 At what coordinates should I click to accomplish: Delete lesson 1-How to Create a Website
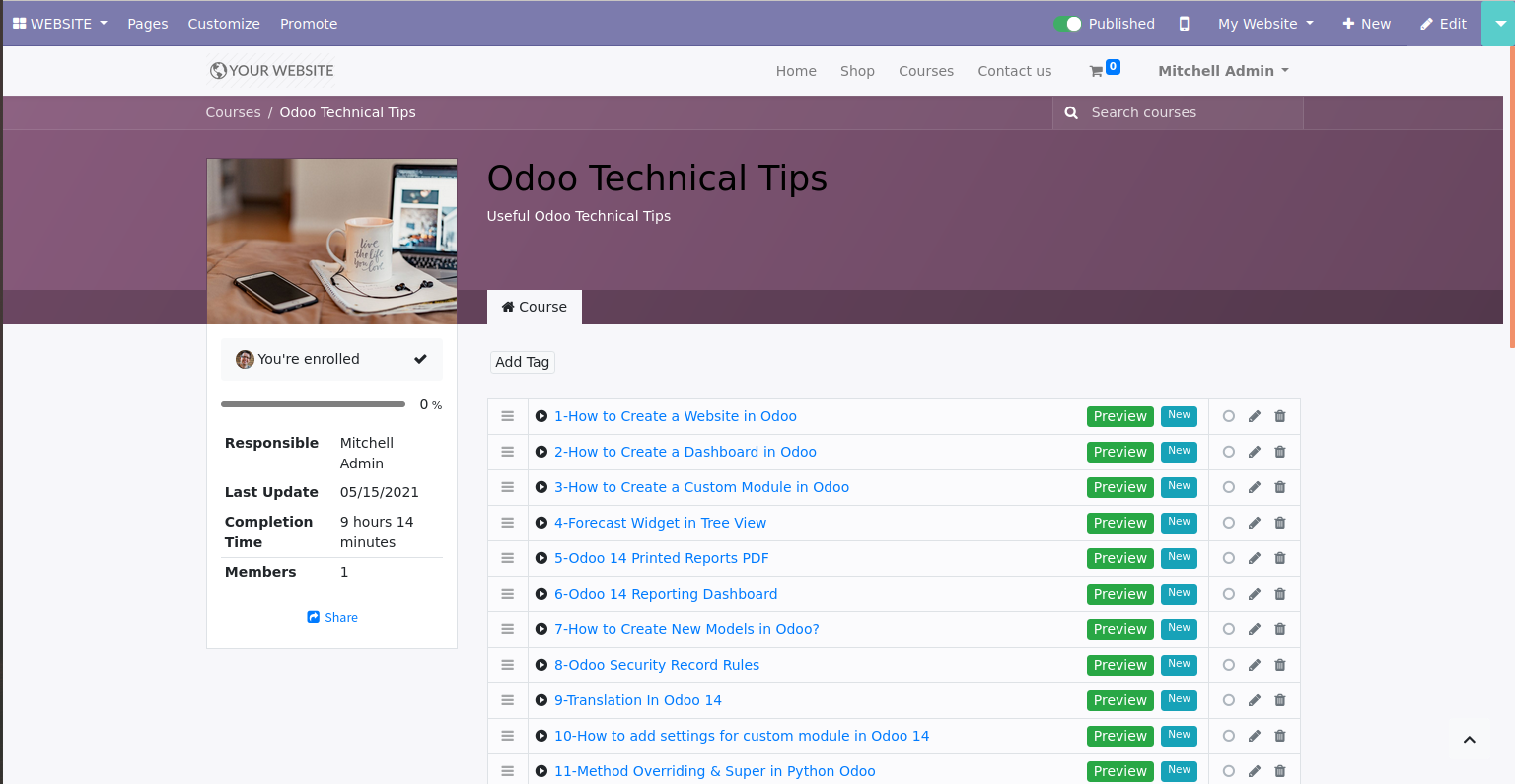pos(1280,416)
